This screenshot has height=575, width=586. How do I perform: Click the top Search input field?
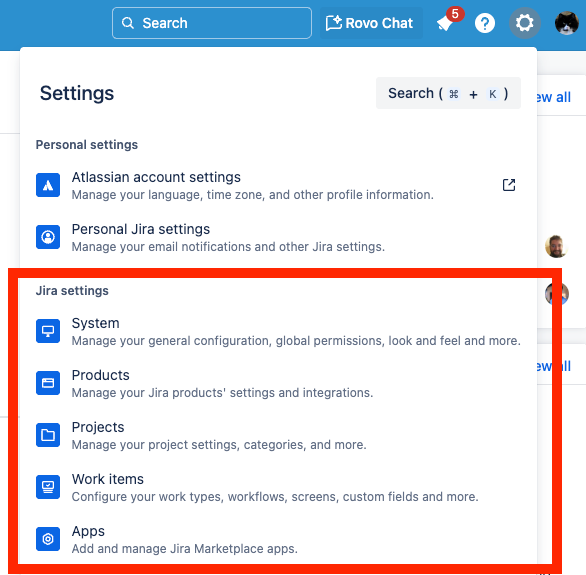[212, 23]
